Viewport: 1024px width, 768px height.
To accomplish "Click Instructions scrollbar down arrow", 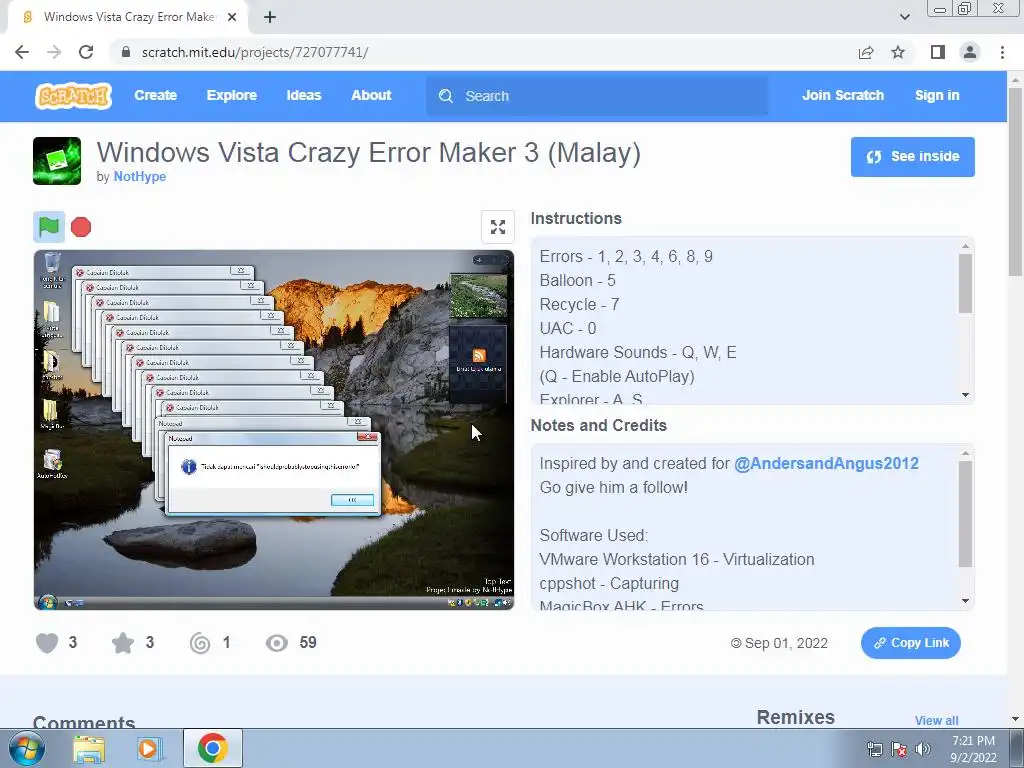I will (x=965, y=395).
